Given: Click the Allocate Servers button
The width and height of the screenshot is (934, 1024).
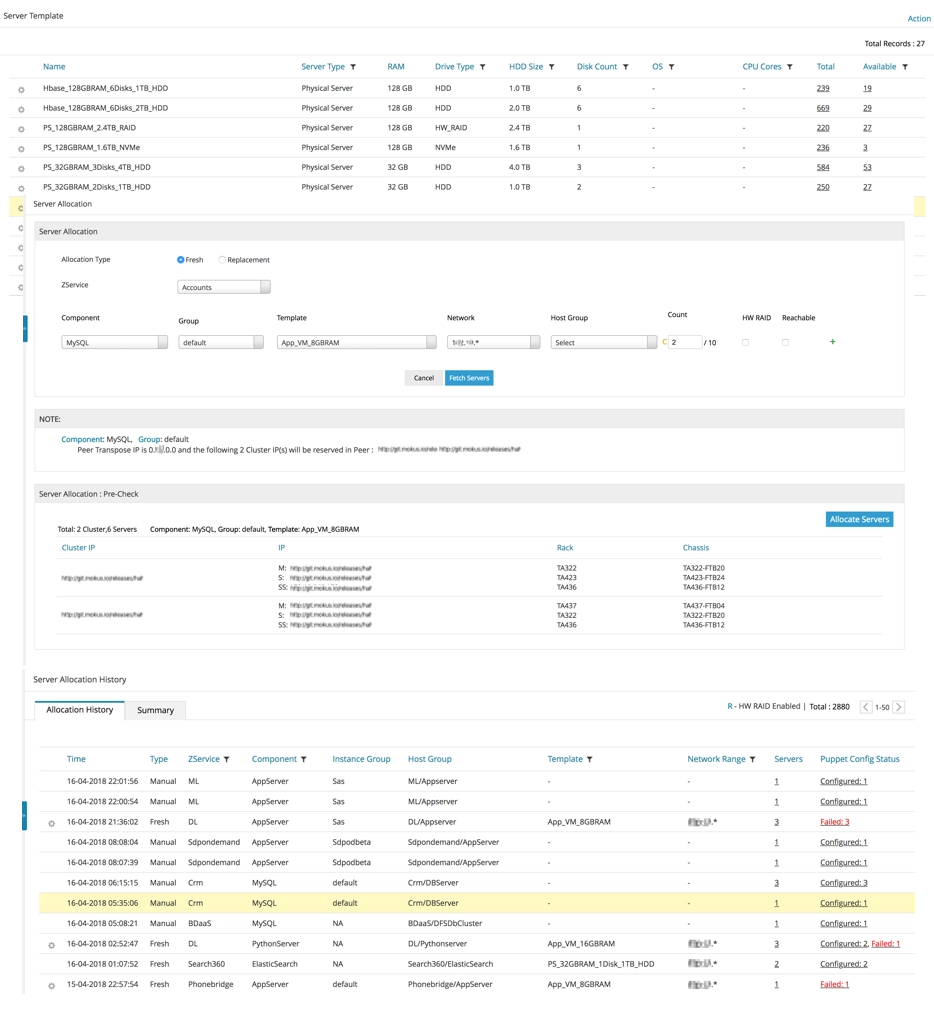Looking at the screenshot, I should click(859, 519).
